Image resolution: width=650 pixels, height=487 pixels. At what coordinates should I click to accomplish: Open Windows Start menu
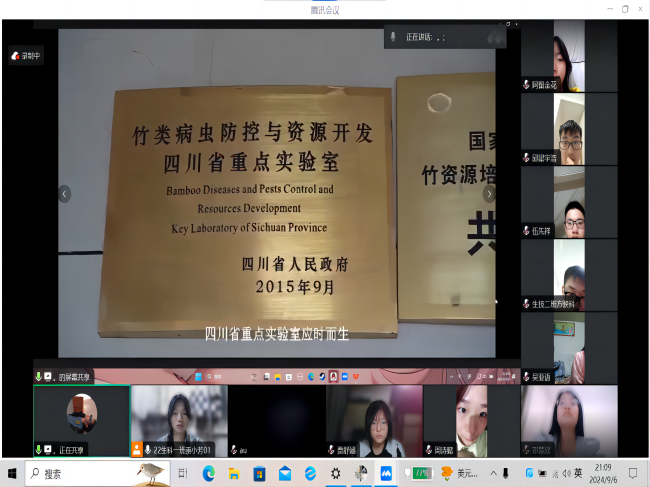[x=12, y=473]
